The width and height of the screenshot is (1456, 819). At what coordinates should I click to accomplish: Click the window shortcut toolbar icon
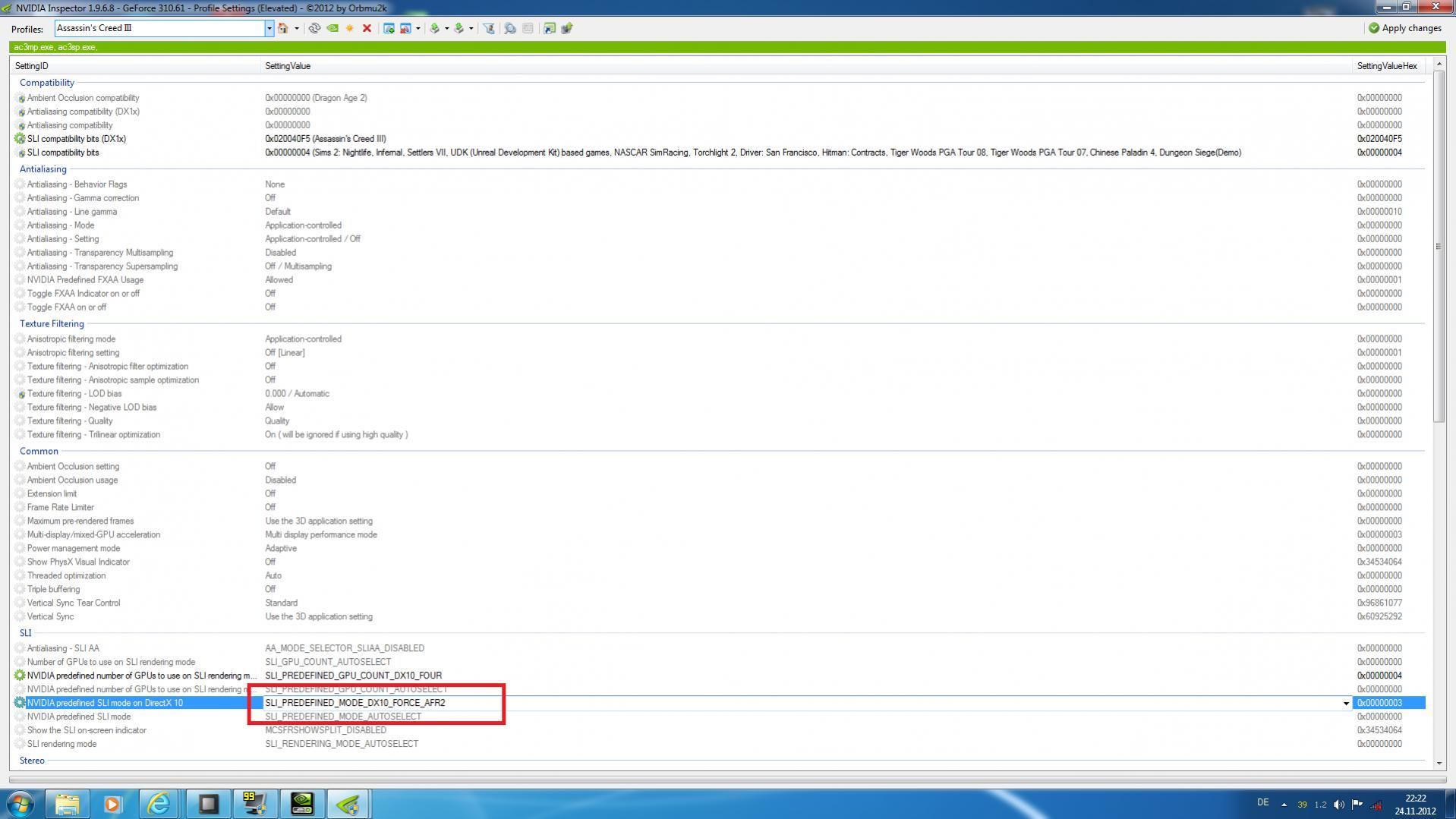(x=549, y=28)
